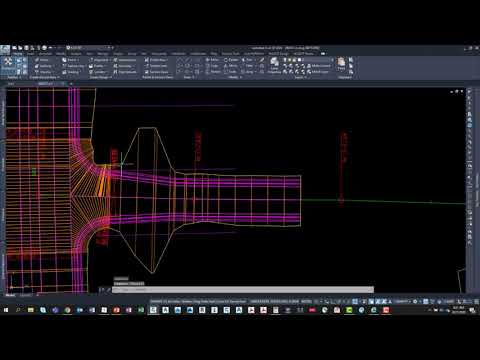480x360 pixels.
Task: Activate the Array command
Action: 249,71
